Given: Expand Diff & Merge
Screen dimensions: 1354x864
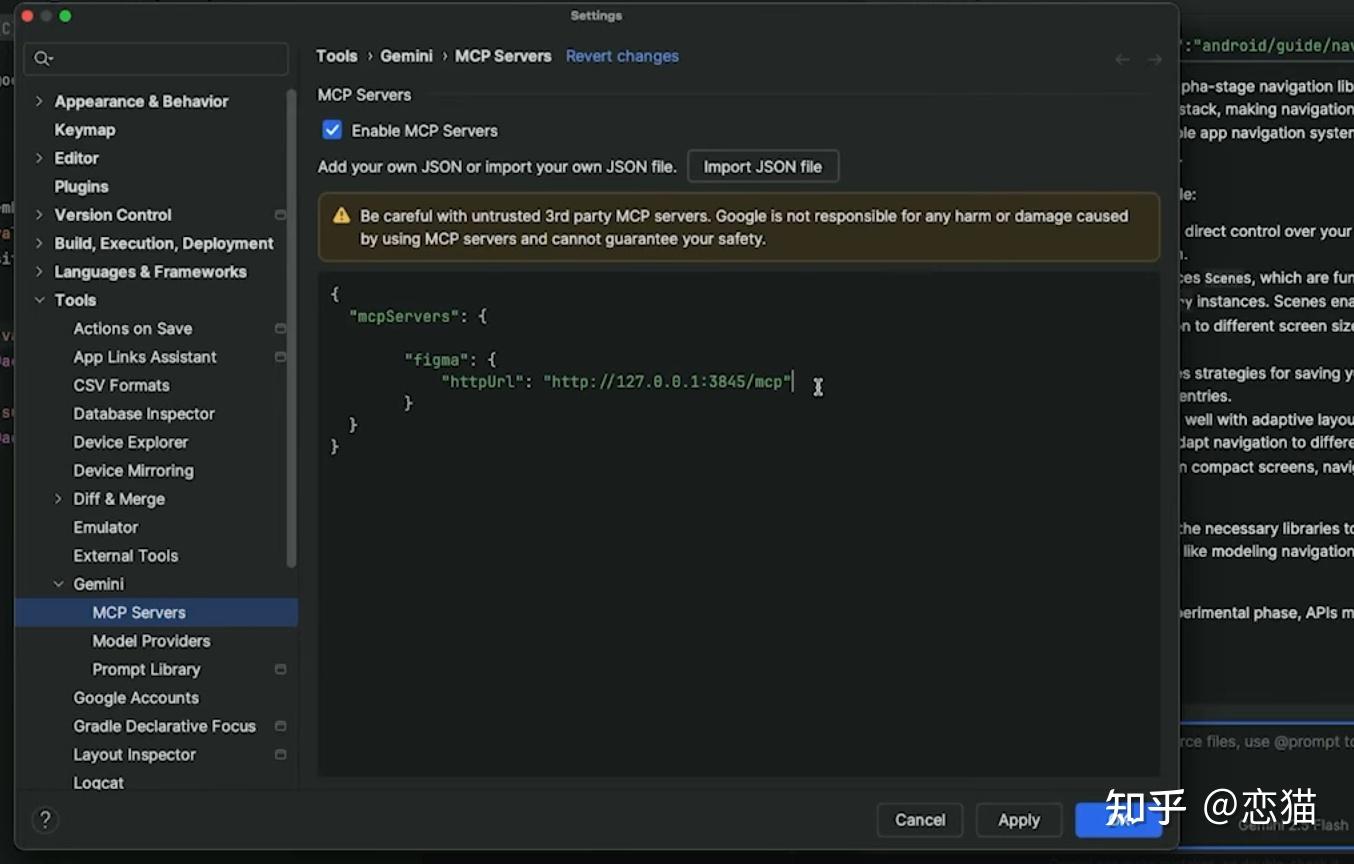Looking at the screenshot, I should pos(58,499).
